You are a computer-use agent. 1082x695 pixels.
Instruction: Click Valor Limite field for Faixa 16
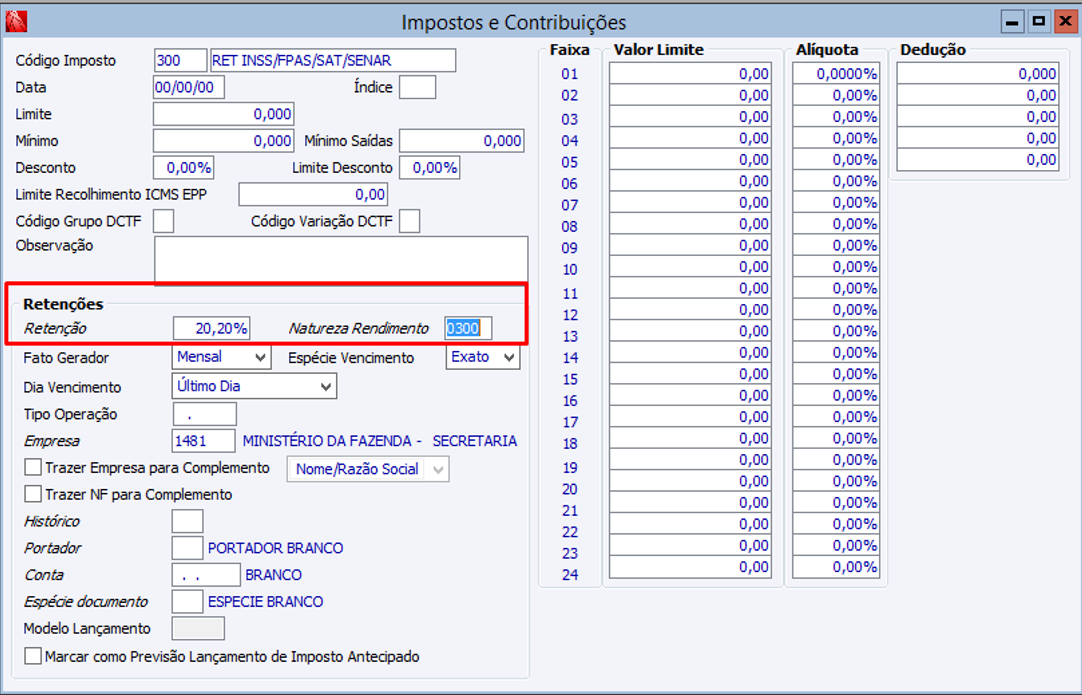click(x=690, y=395)
